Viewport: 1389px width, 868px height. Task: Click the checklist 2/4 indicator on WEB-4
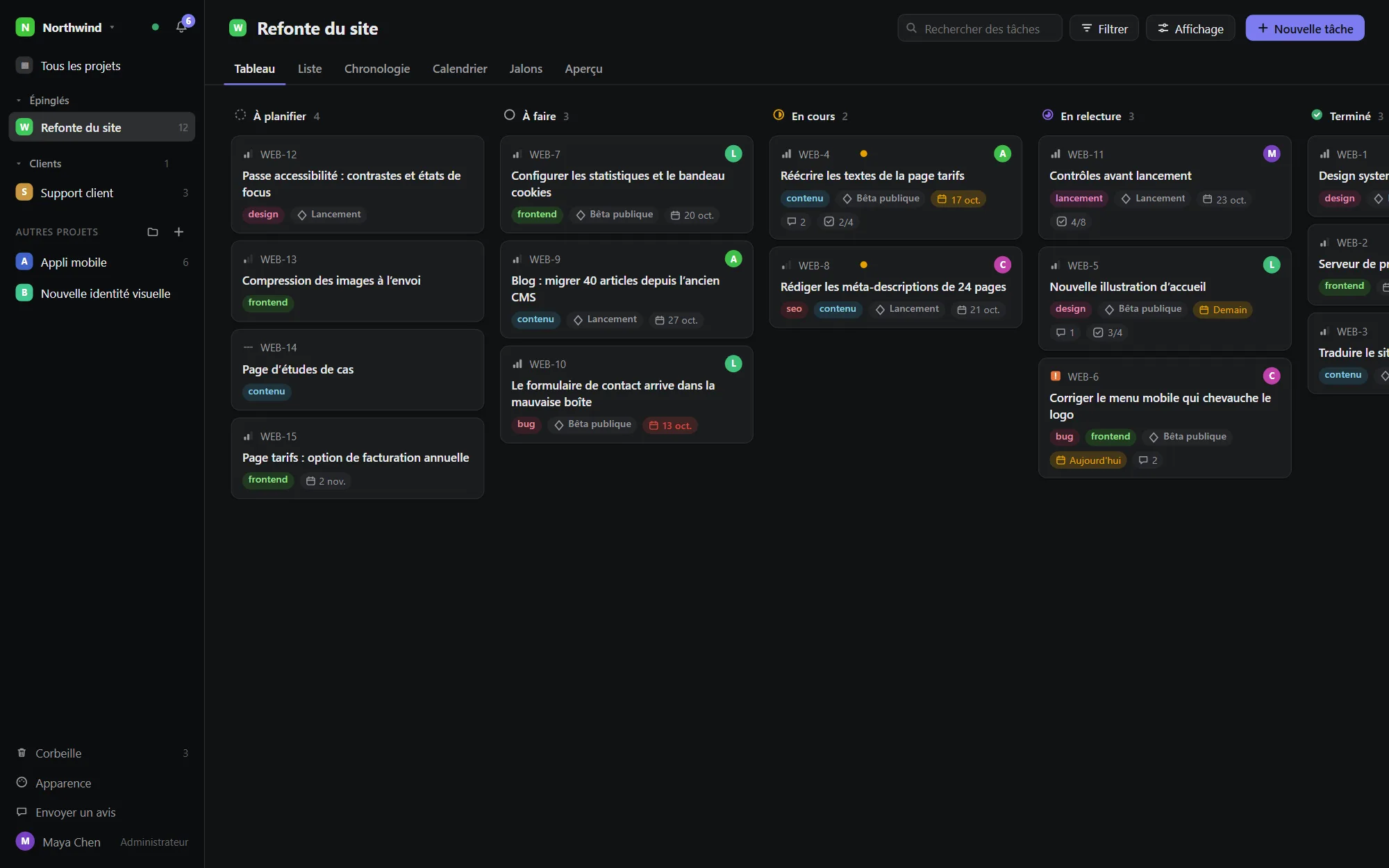(x=838, y=222)
